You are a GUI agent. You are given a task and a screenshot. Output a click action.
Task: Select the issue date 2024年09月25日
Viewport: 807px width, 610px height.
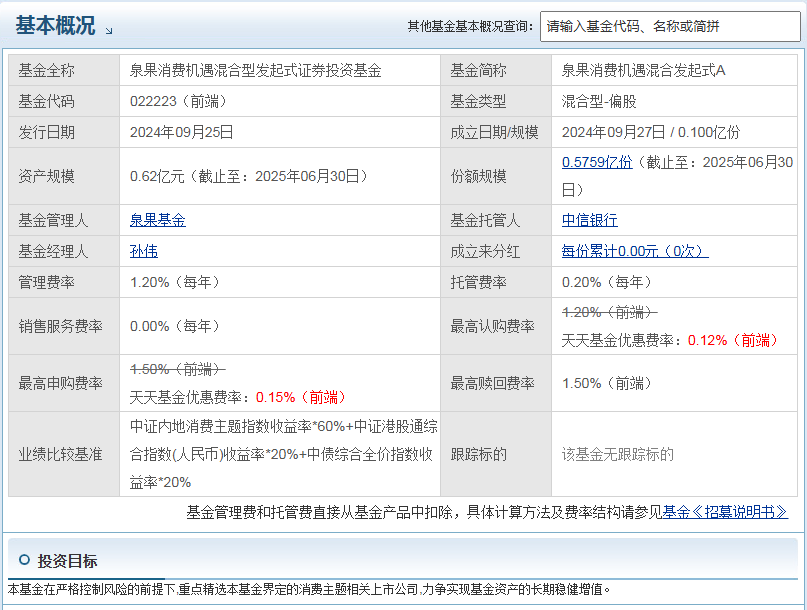(x=182, y=132)
